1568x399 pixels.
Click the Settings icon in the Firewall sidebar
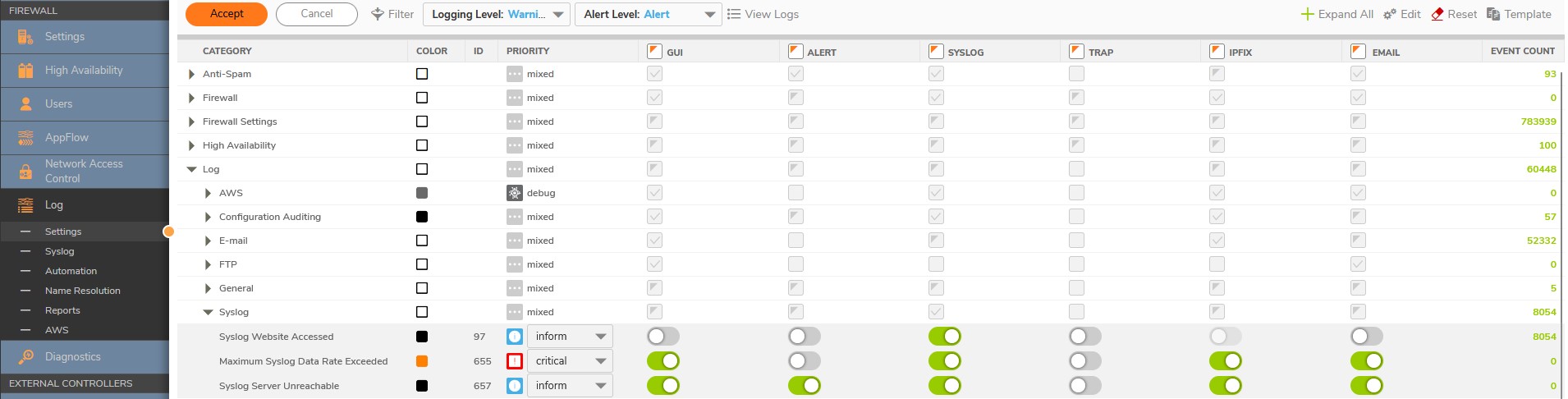(x=25, y=37)
